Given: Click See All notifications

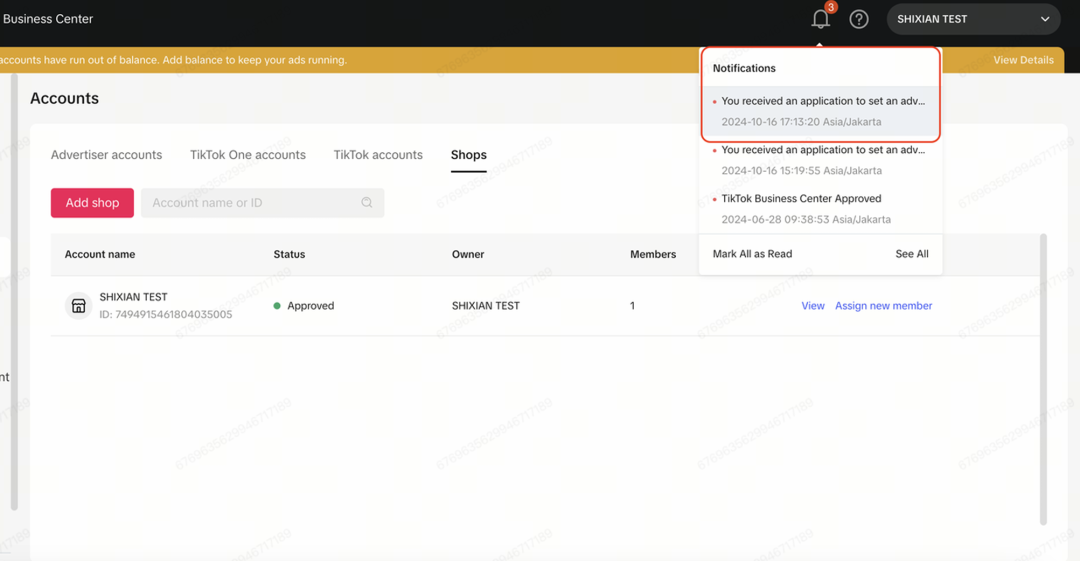Looking at the screenshot, I should click(911, 254).
